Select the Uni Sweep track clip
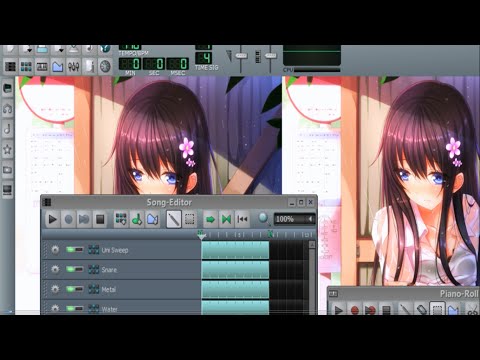 [235, 250]
